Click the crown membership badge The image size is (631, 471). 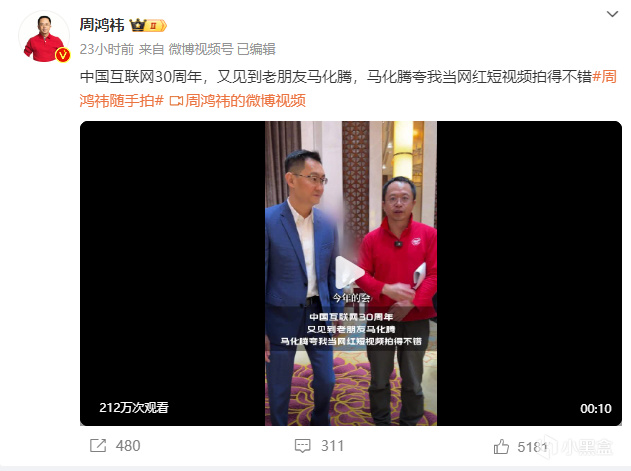[x=148, y=25]
